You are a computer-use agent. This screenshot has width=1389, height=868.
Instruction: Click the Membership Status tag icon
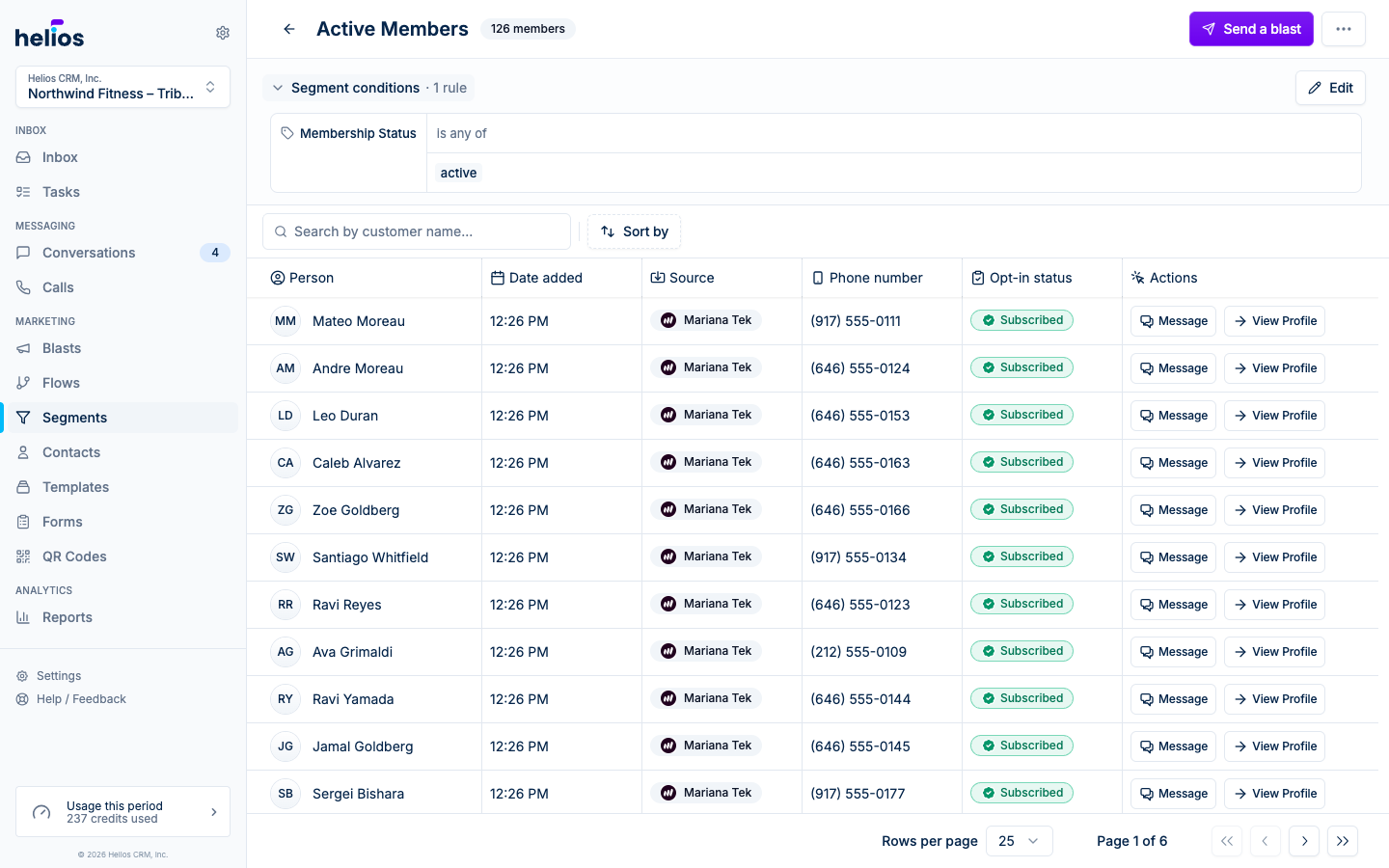tap(287, 133)
